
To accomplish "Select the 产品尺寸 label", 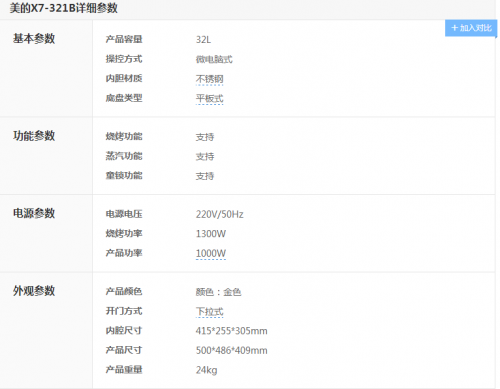I will (124, 350).
